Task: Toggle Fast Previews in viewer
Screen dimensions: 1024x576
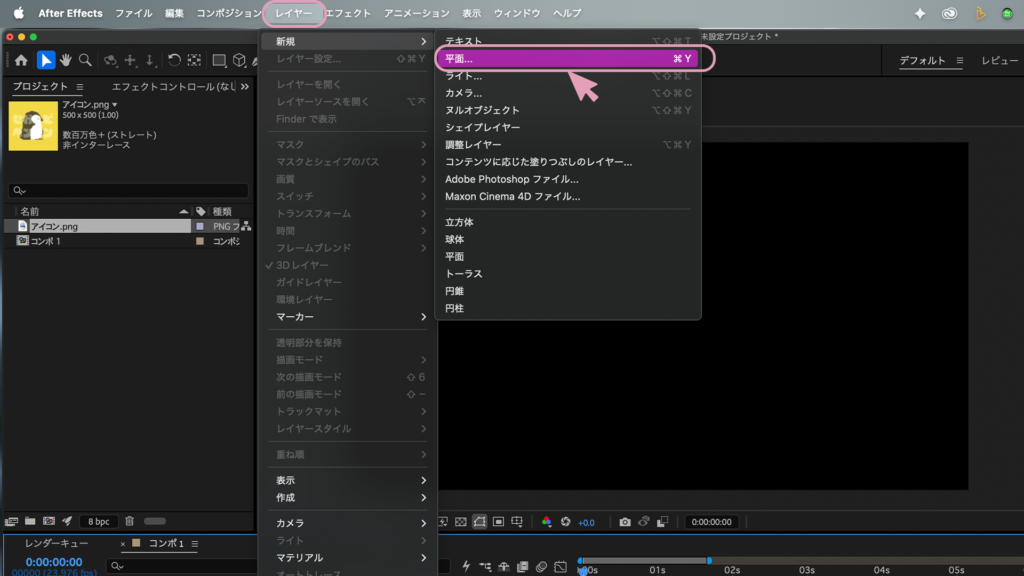Action: pos(442,522)
